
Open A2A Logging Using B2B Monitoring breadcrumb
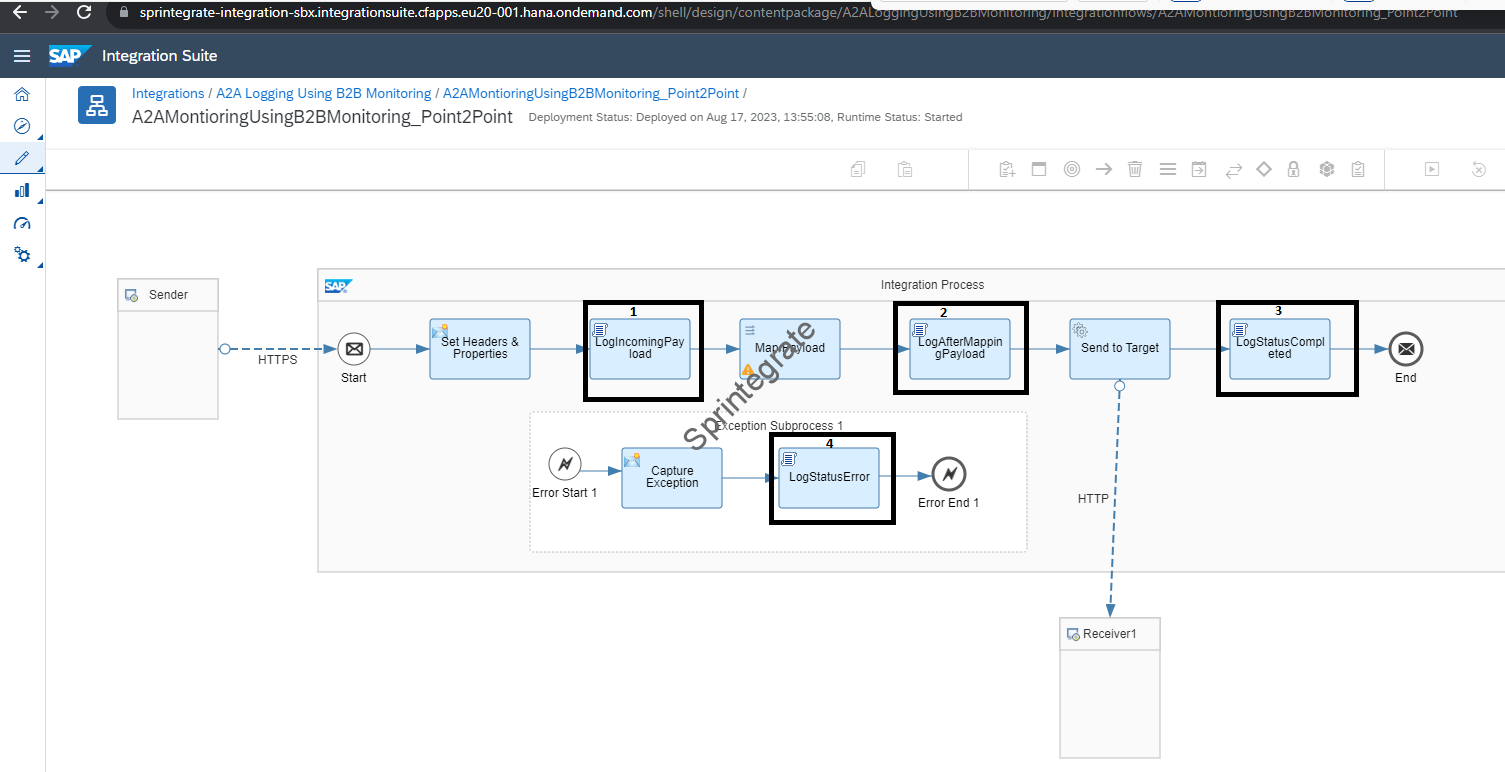(x=324, y=93)
